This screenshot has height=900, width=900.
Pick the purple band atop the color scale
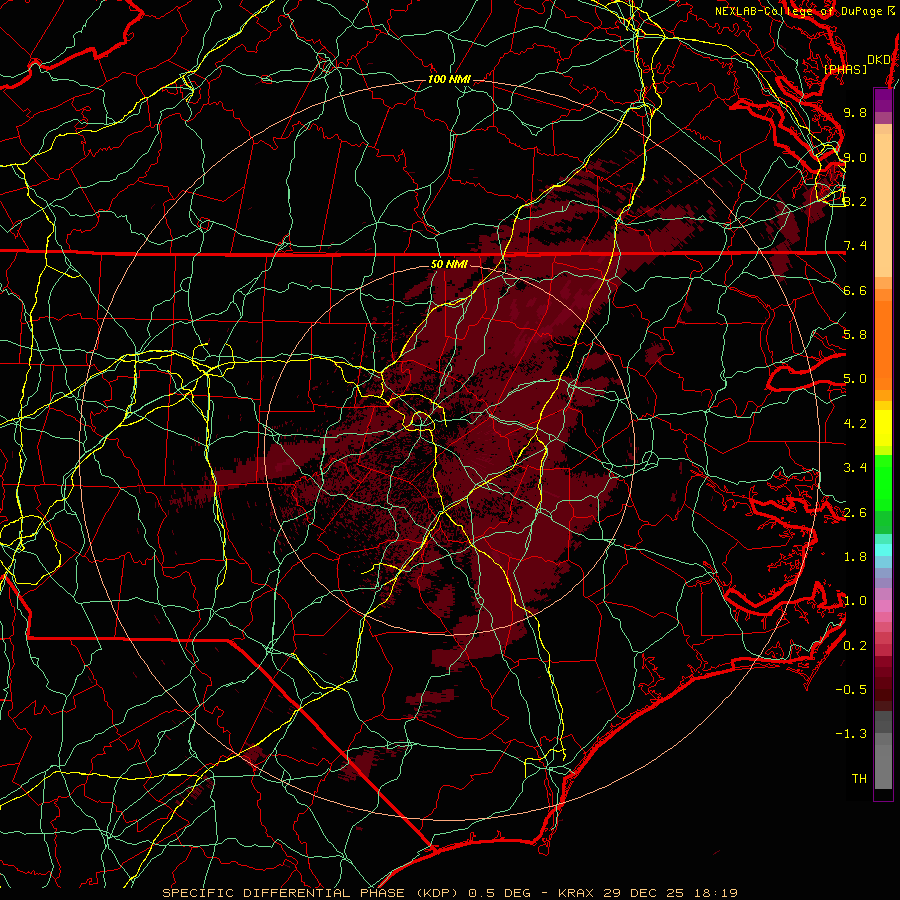pos(883,100)
